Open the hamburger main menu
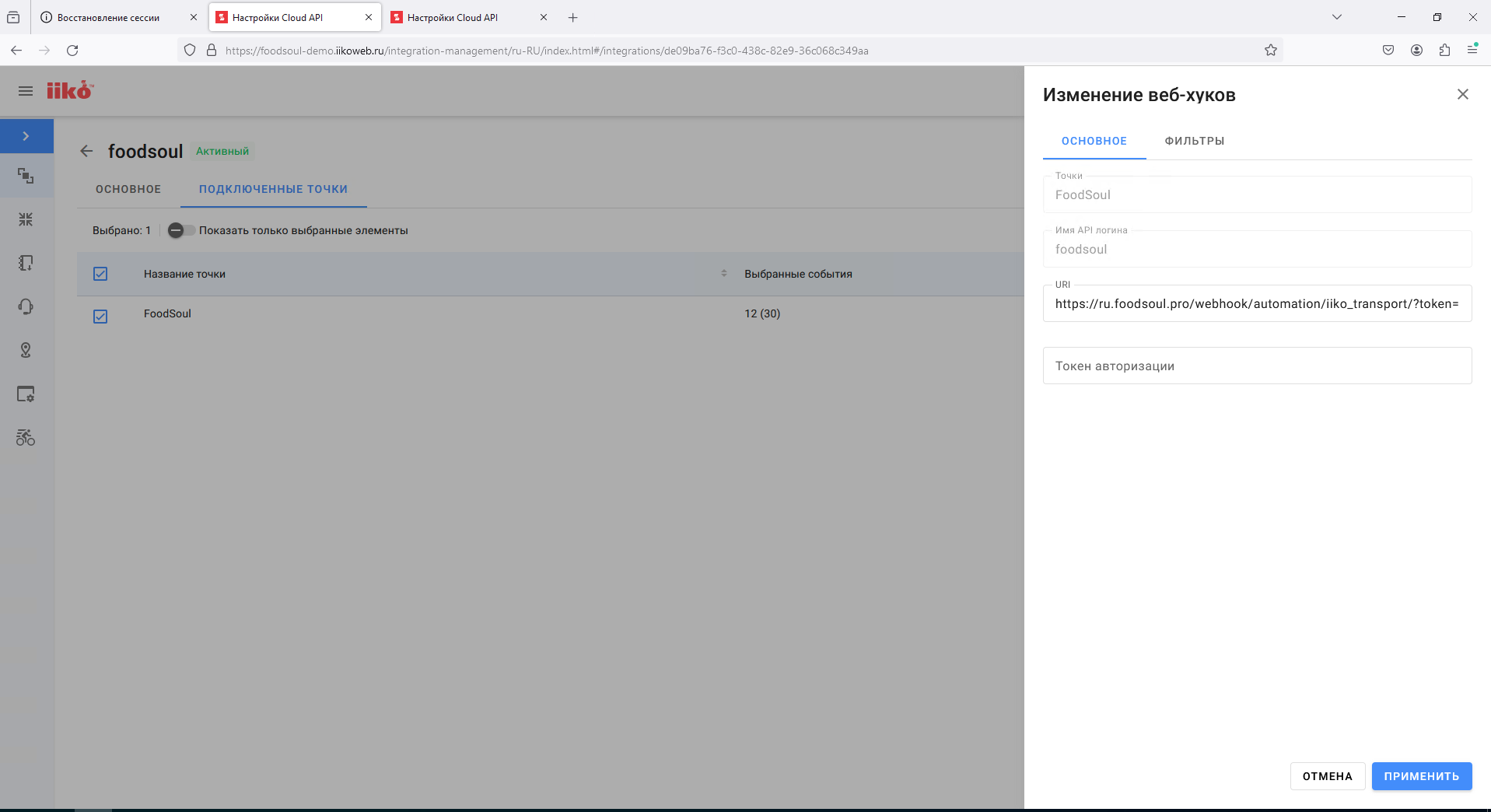The image size is (1491, 812). click(x=26, y=91)
